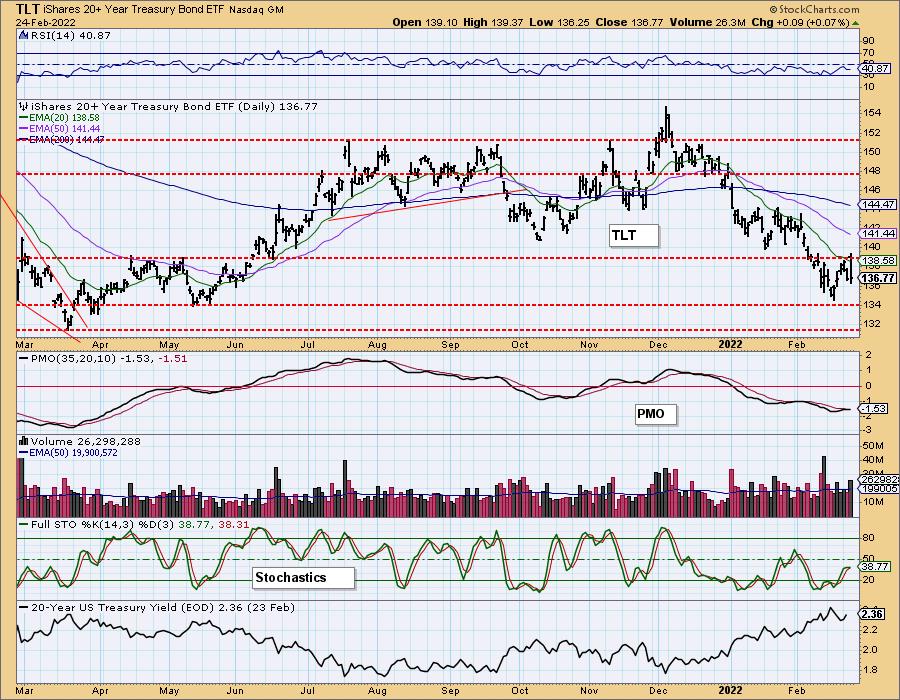Click the Close 136.77 value in the header
Screen dimensions: 900x700
click(629, 22)
